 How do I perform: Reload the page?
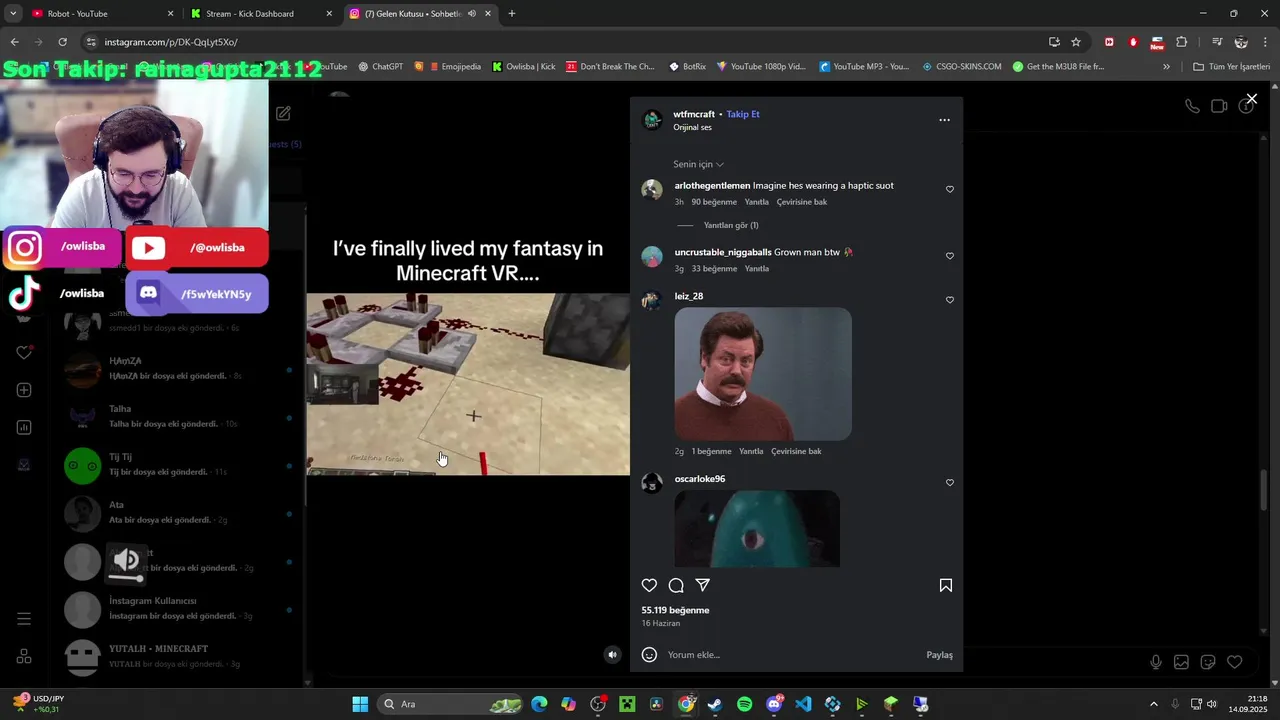62,42
